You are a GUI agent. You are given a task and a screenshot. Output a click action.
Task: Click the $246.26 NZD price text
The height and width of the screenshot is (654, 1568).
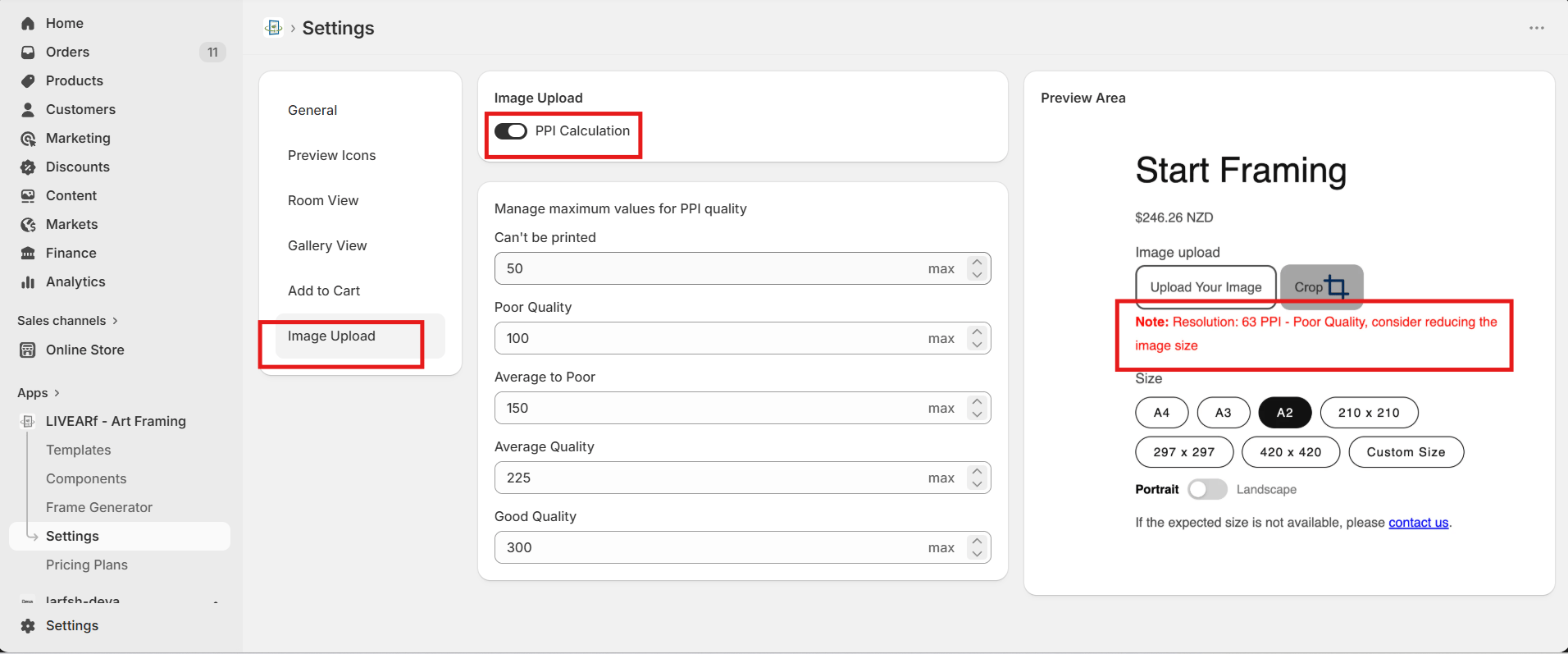pos(1174,217)
